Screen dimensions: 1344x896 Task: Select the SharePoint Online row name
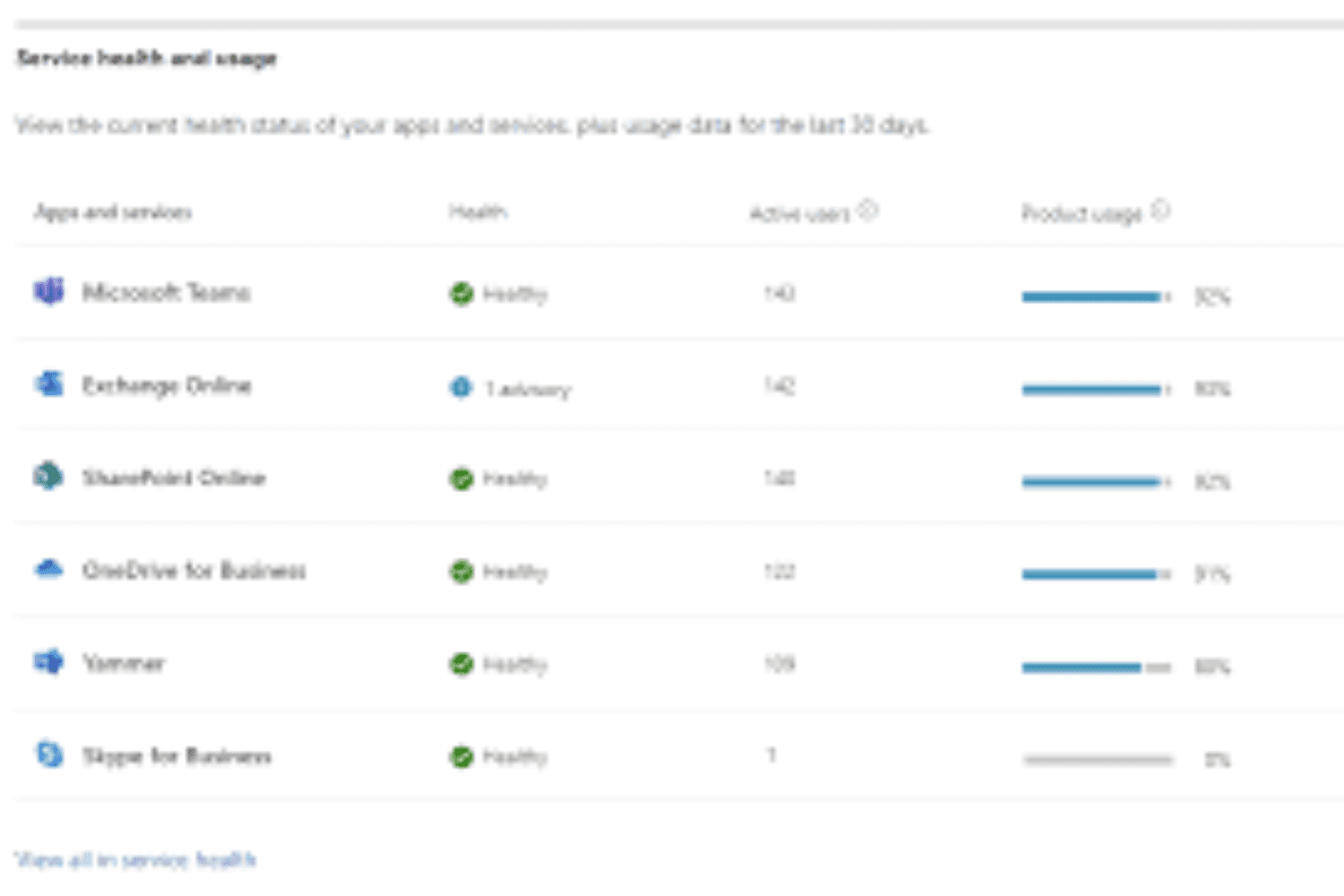coord(174,478)
